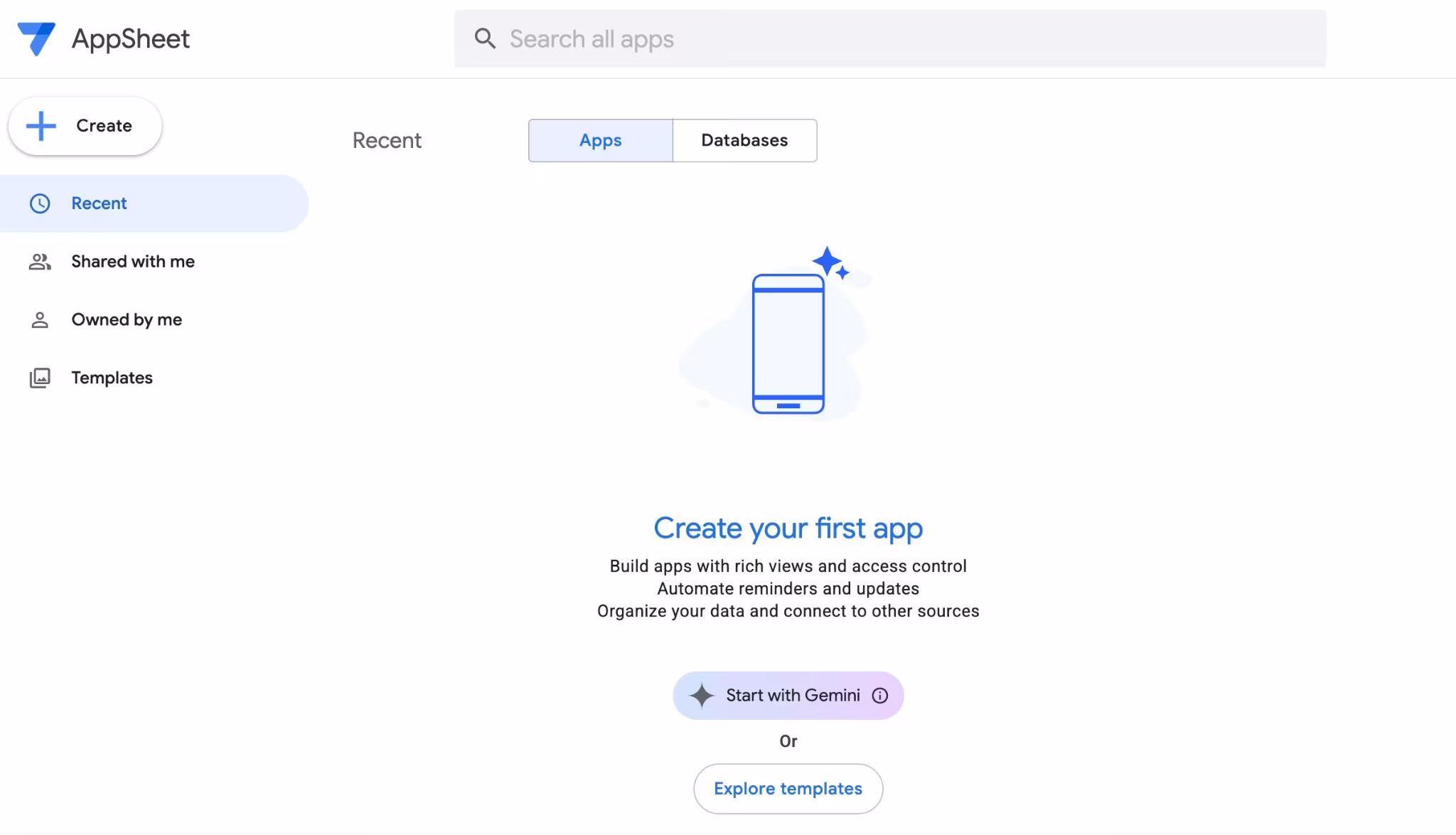Click the AppSheet logo icon
1456x835 pixels.
pos(36,38)
